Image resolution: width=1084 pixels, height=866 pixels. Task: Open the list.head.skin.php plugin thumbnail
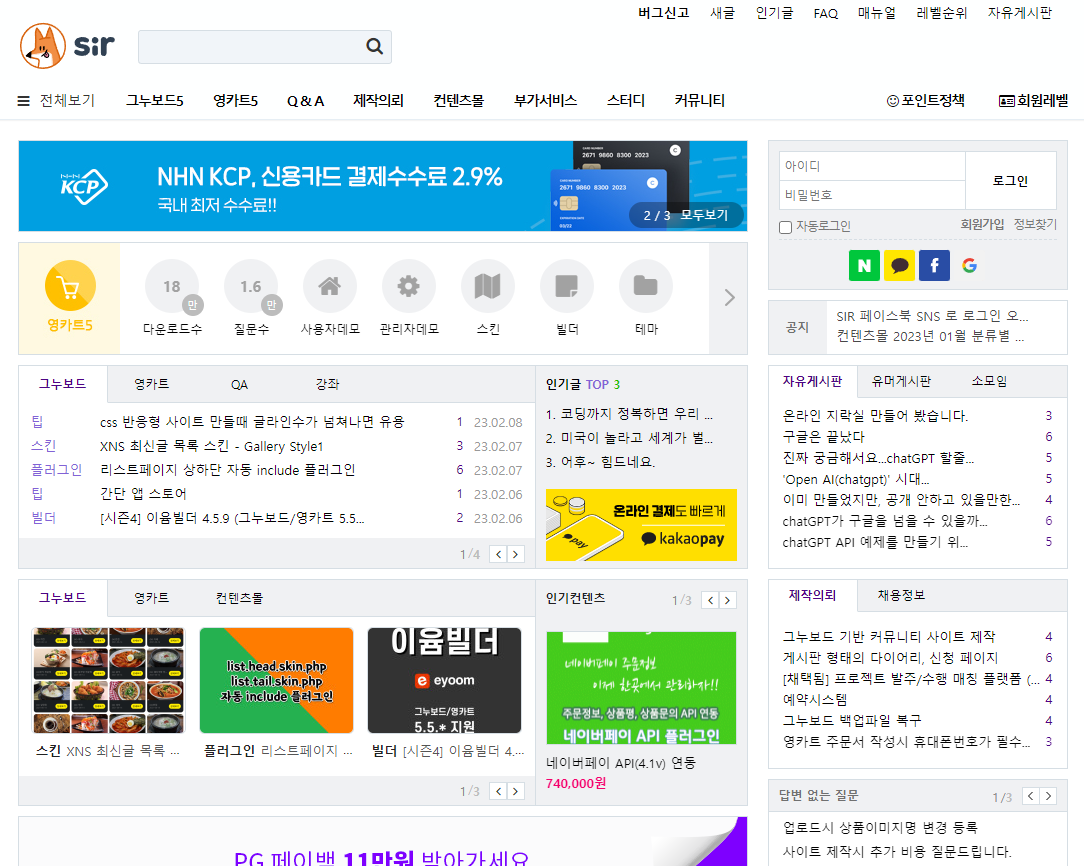click(x=277, y=680)
